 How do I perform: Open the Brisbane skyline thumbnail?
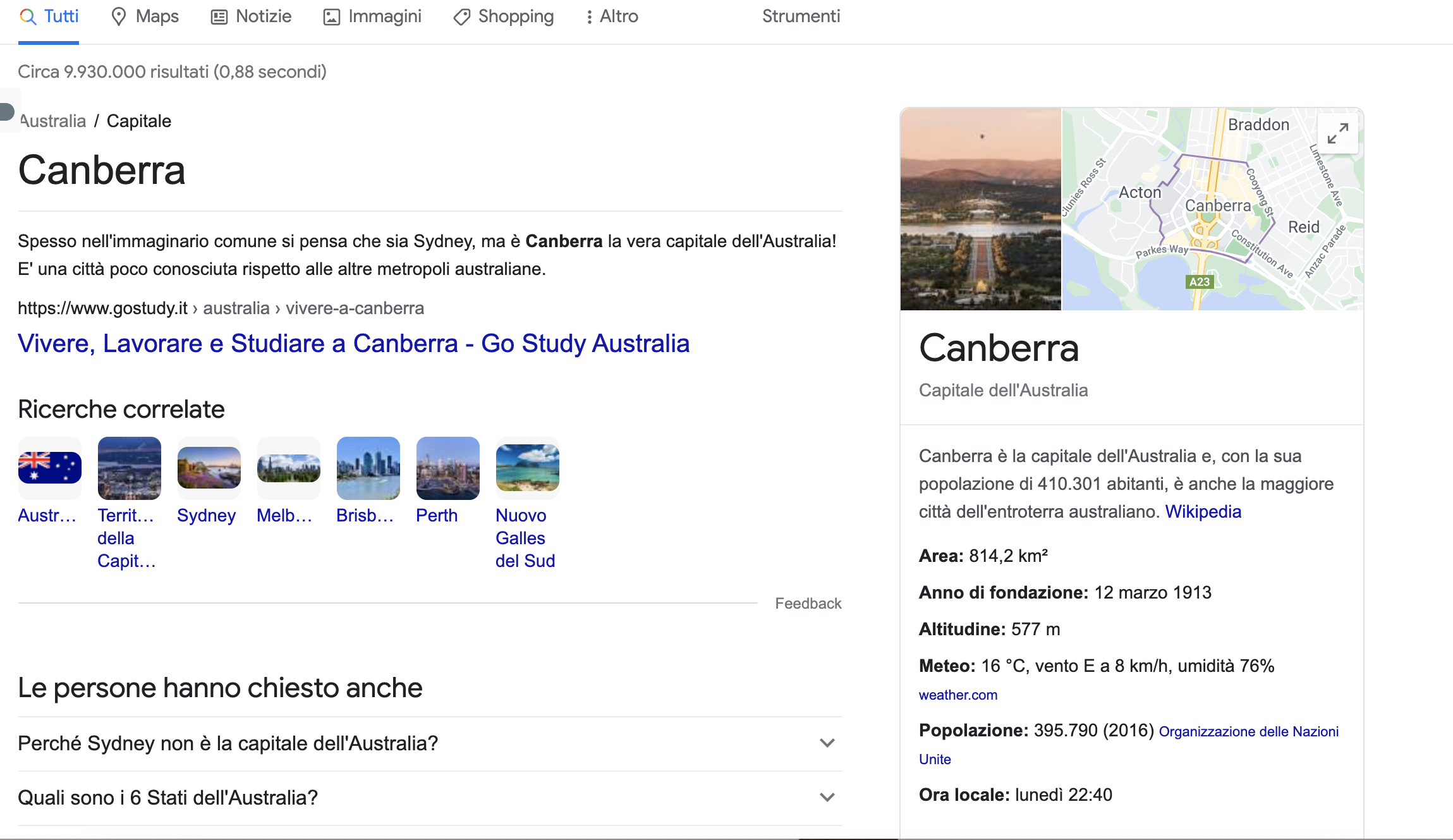coord(368,468)
